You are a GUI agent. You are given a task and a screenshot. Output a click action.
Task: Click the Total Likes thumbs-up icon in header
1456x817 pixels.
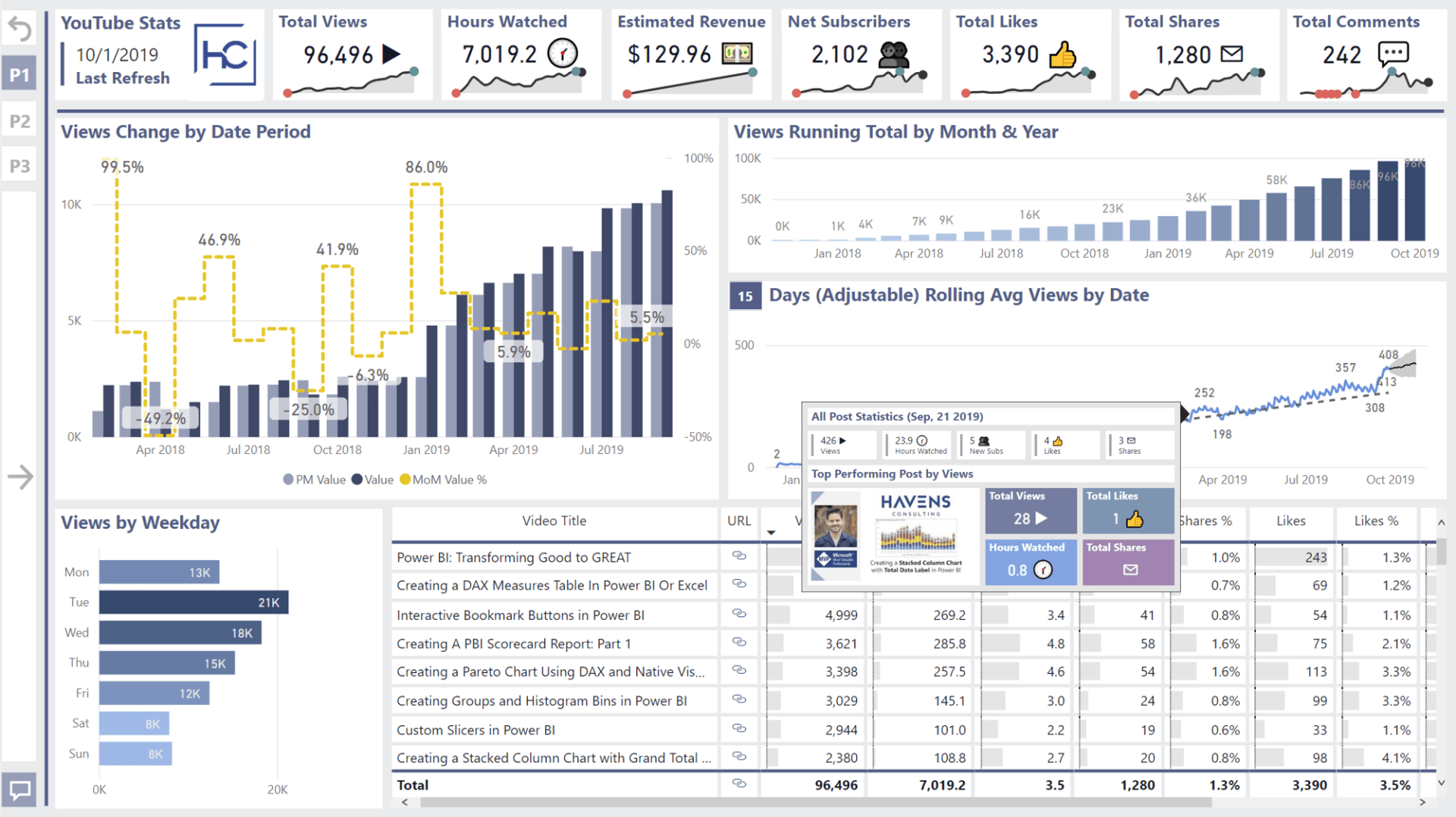tap(1062, 55)
